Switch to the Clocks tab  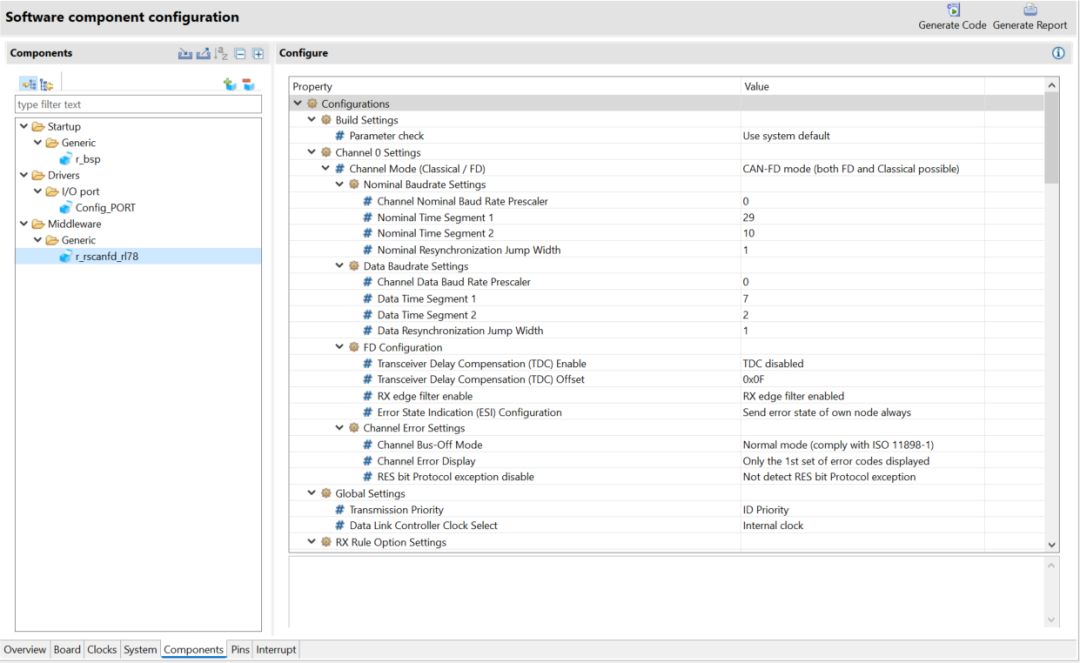click(102, 650)
